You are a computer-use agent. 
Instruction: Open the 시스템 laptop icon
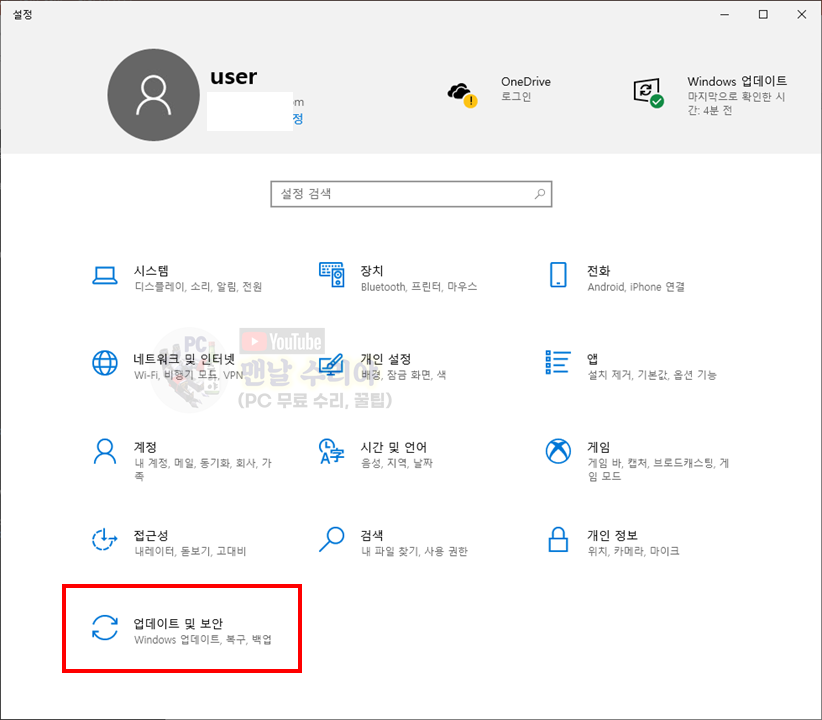[x=105, y=275]
